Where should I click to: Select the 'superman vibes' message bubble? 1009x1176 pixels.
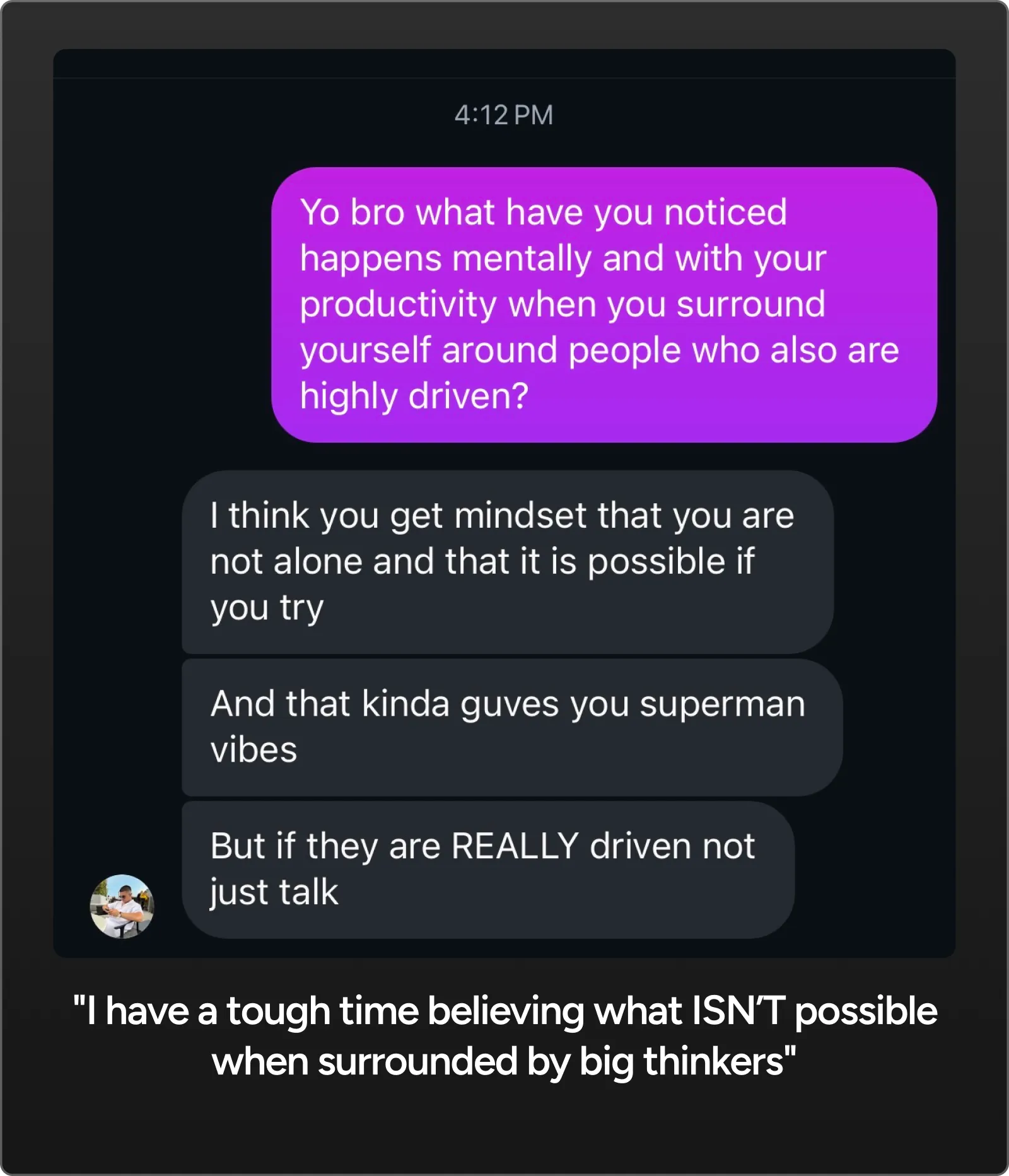coord(511,727)
